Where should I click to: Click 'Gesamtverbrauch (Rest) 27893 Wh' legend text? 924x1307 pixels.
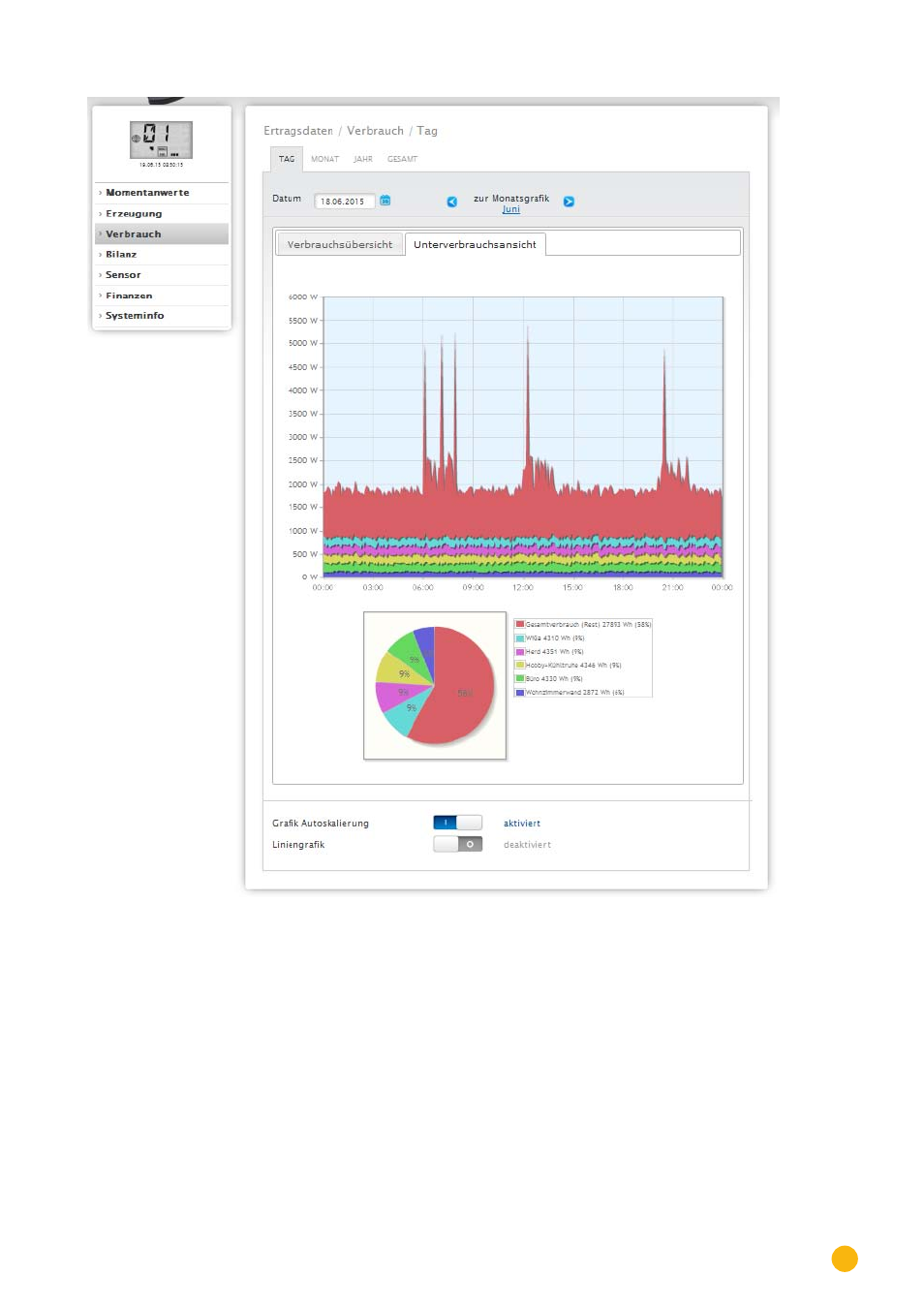588,625
